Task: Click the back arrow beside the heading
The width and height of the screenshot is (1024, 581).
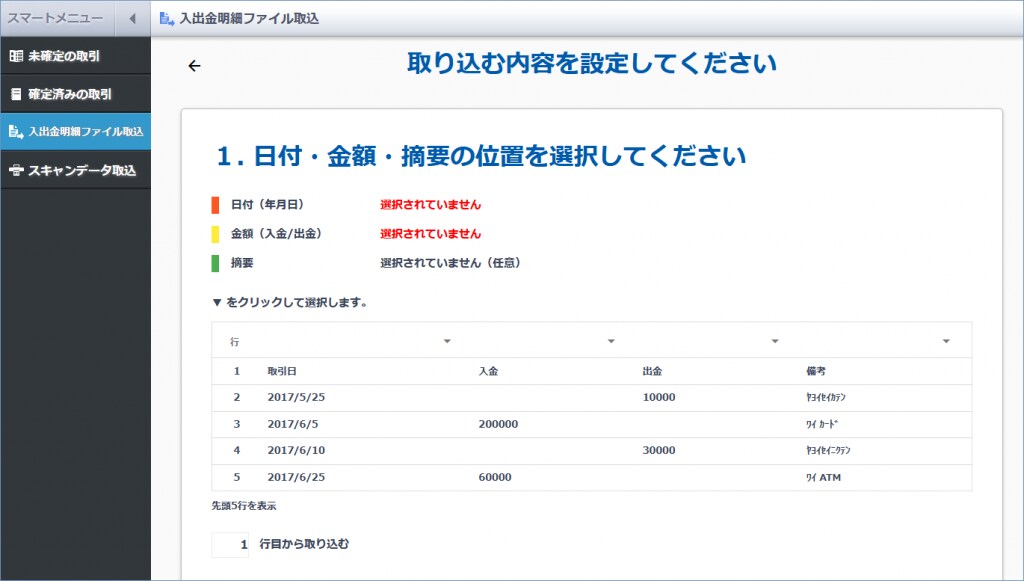Action: (194, 65)
